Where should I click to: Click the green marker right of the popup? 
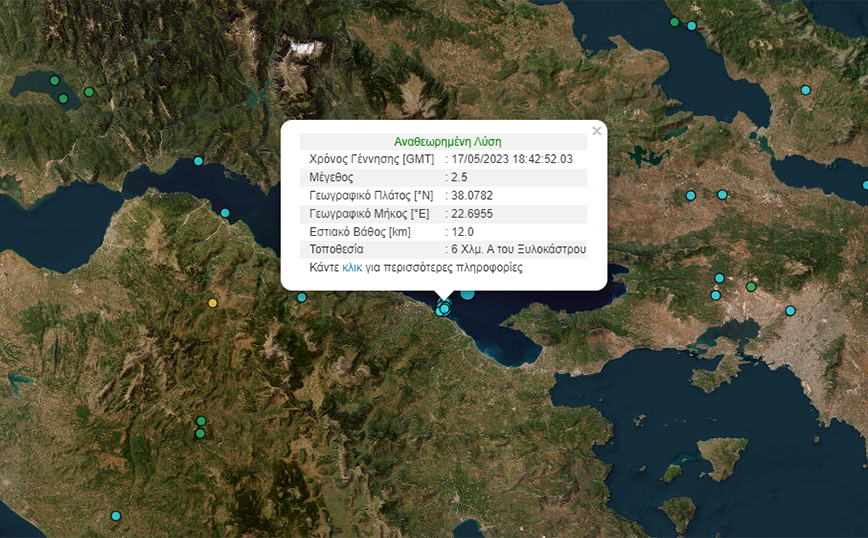pyautogui.click(x=751, y=287)
